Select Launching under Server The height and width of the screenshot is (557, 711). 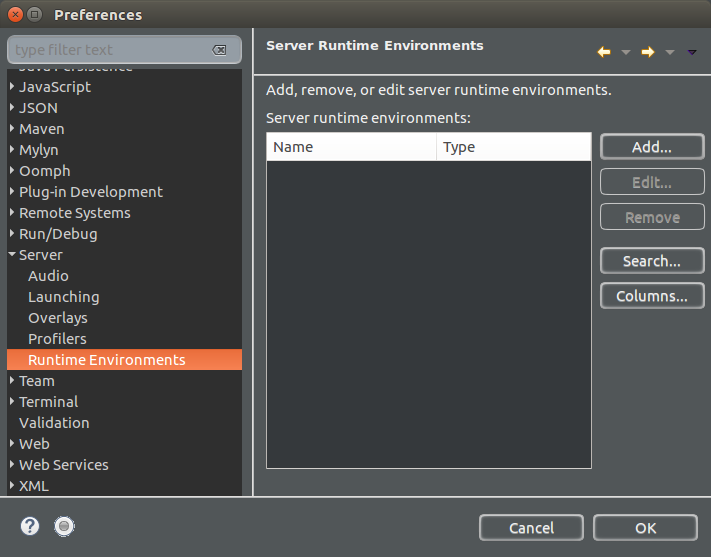coord(63,297)
